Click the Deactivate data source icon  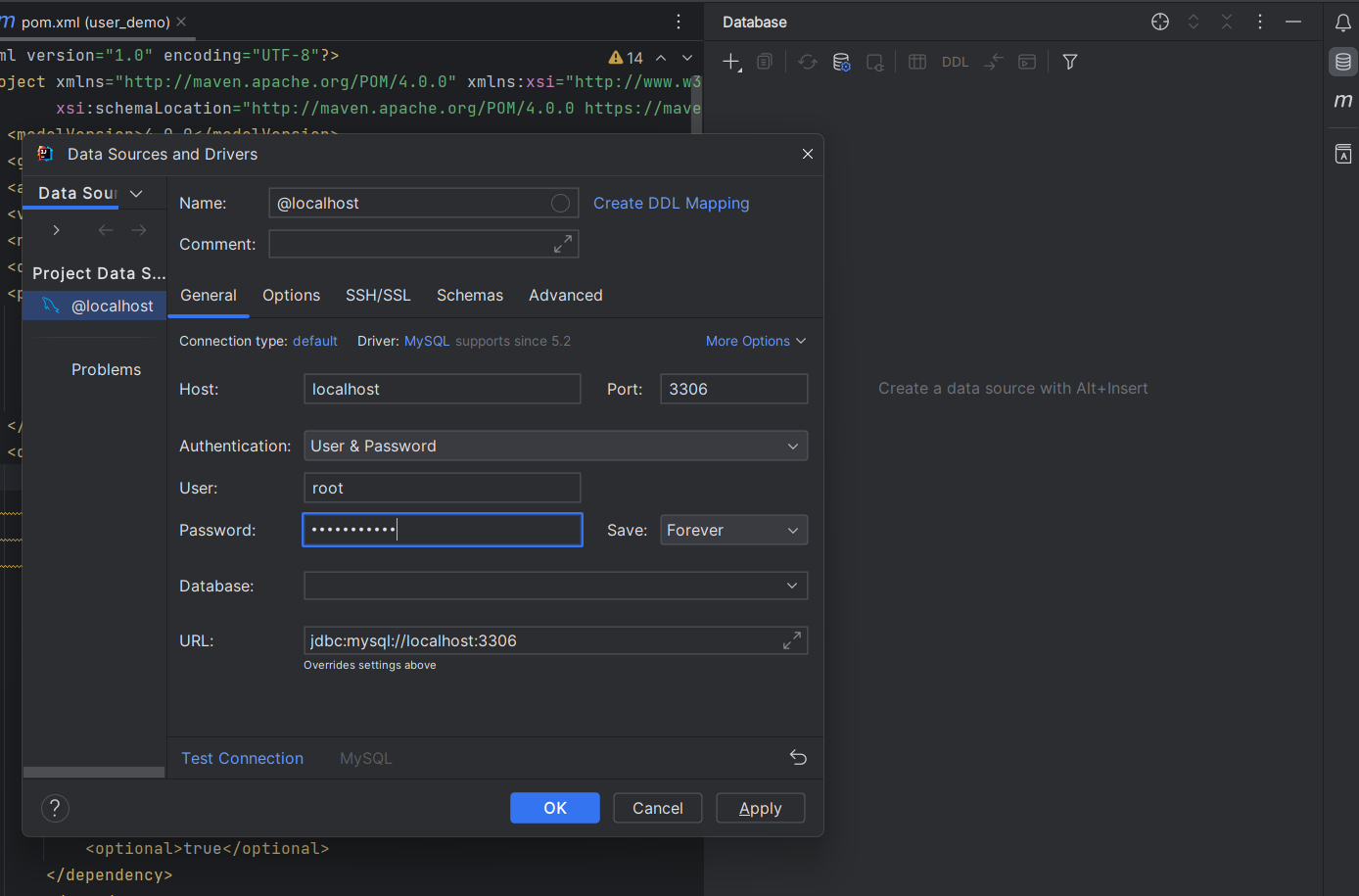874,62
